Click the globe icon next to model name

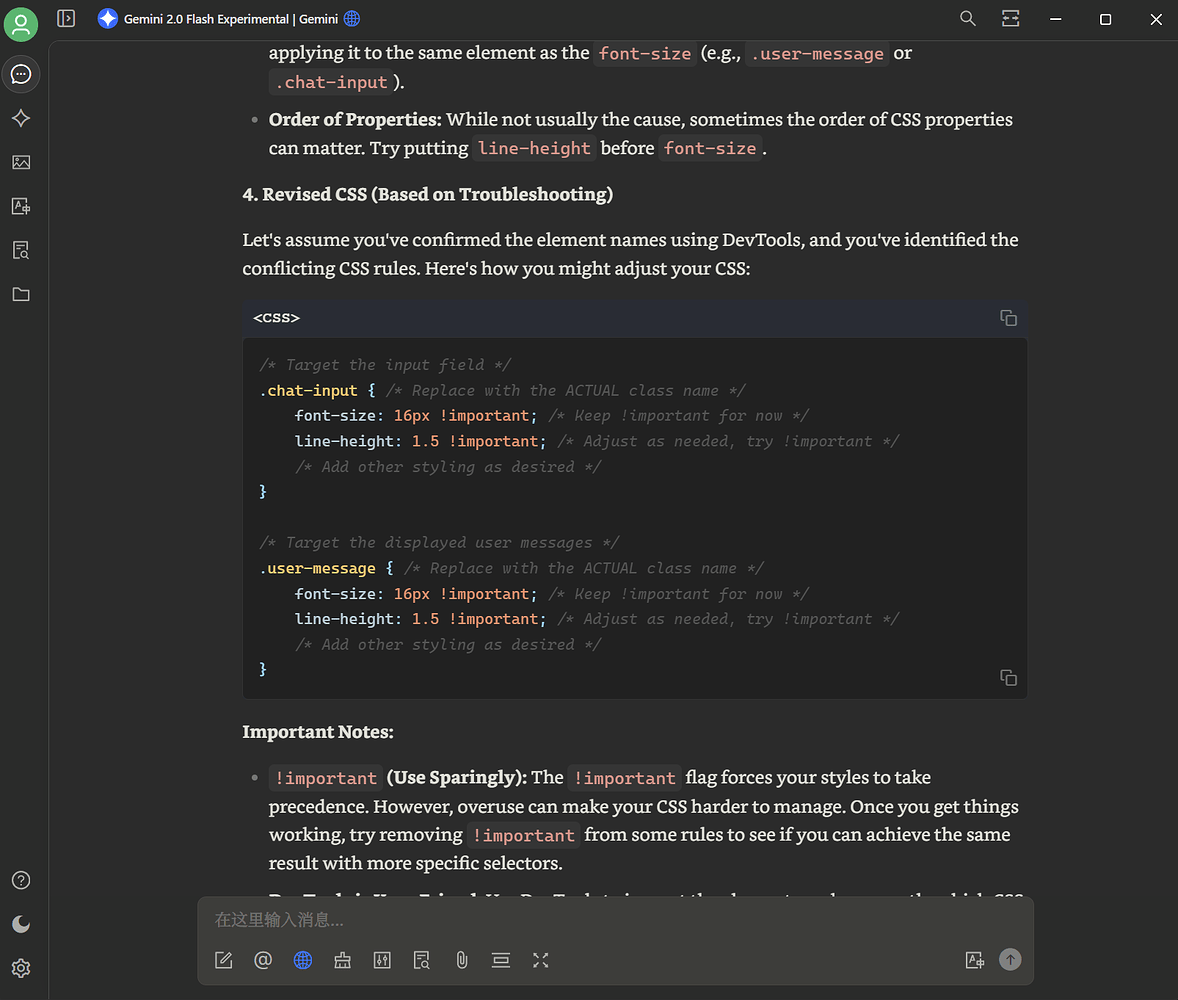[x=352, y=19]
